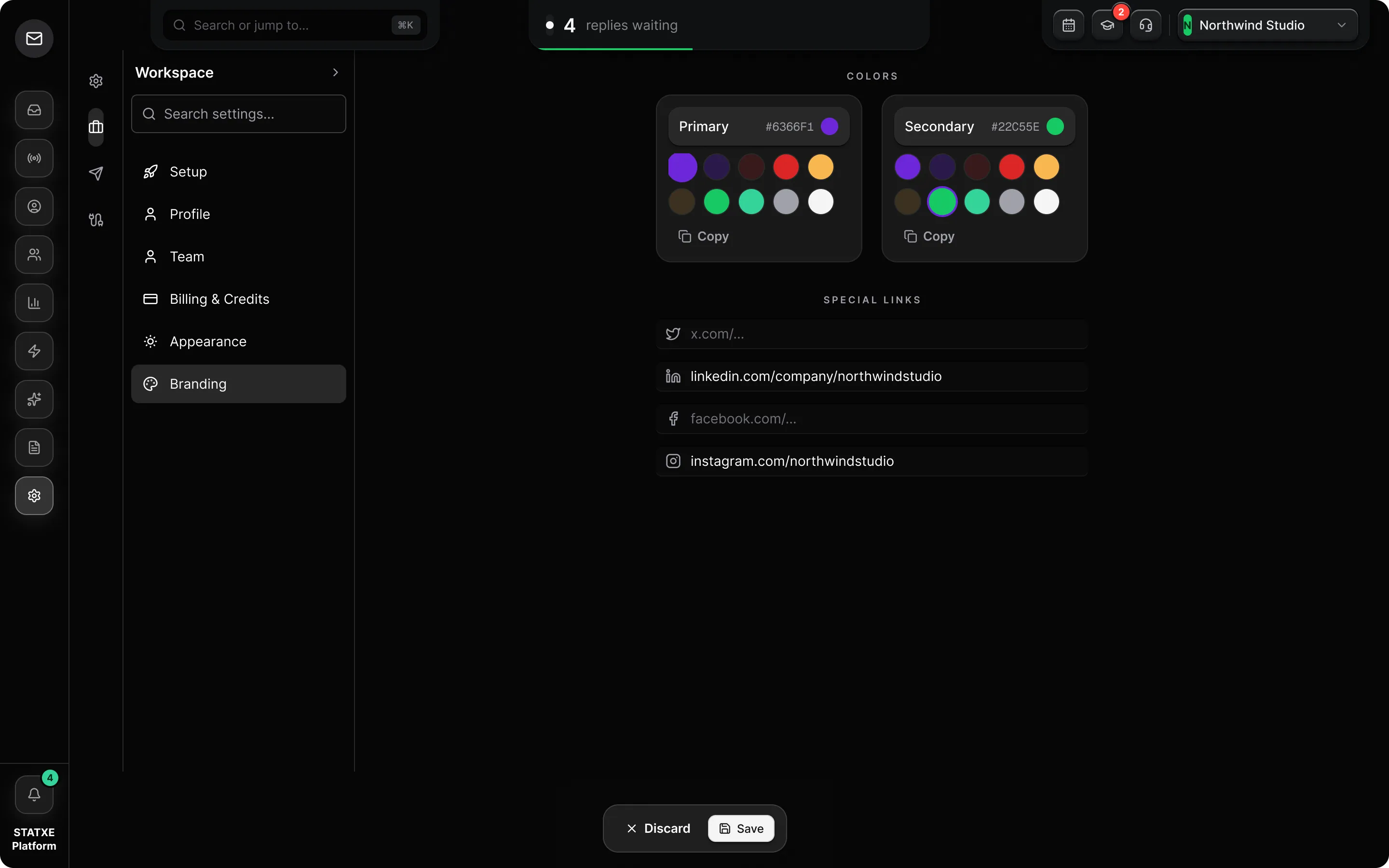
Task: Open the document page icon in sidebar
Action: point(34,447)
